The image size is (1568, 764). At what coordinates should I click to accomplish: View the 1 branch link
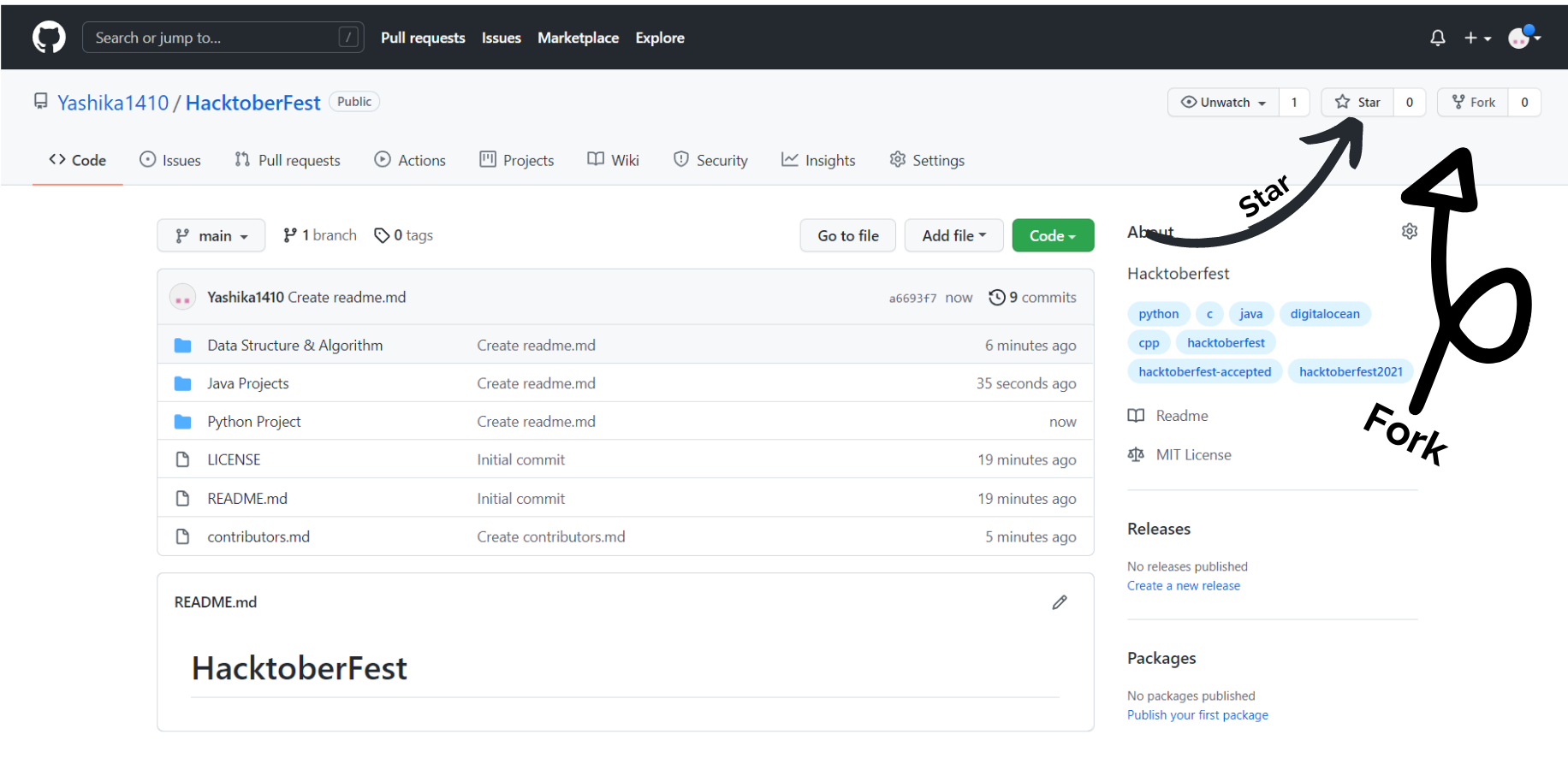pyautogui.click(x=320, y=235)
